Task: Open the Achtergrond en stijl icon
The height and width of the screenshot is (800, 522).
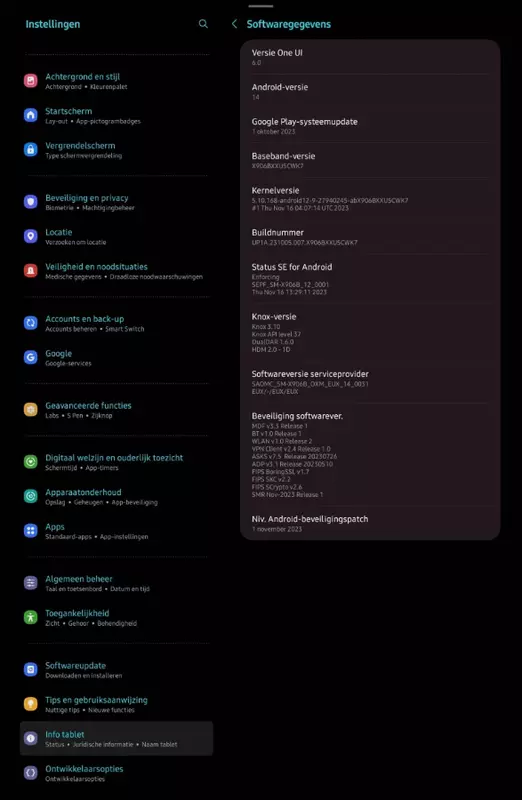Action: pos(31,81)
